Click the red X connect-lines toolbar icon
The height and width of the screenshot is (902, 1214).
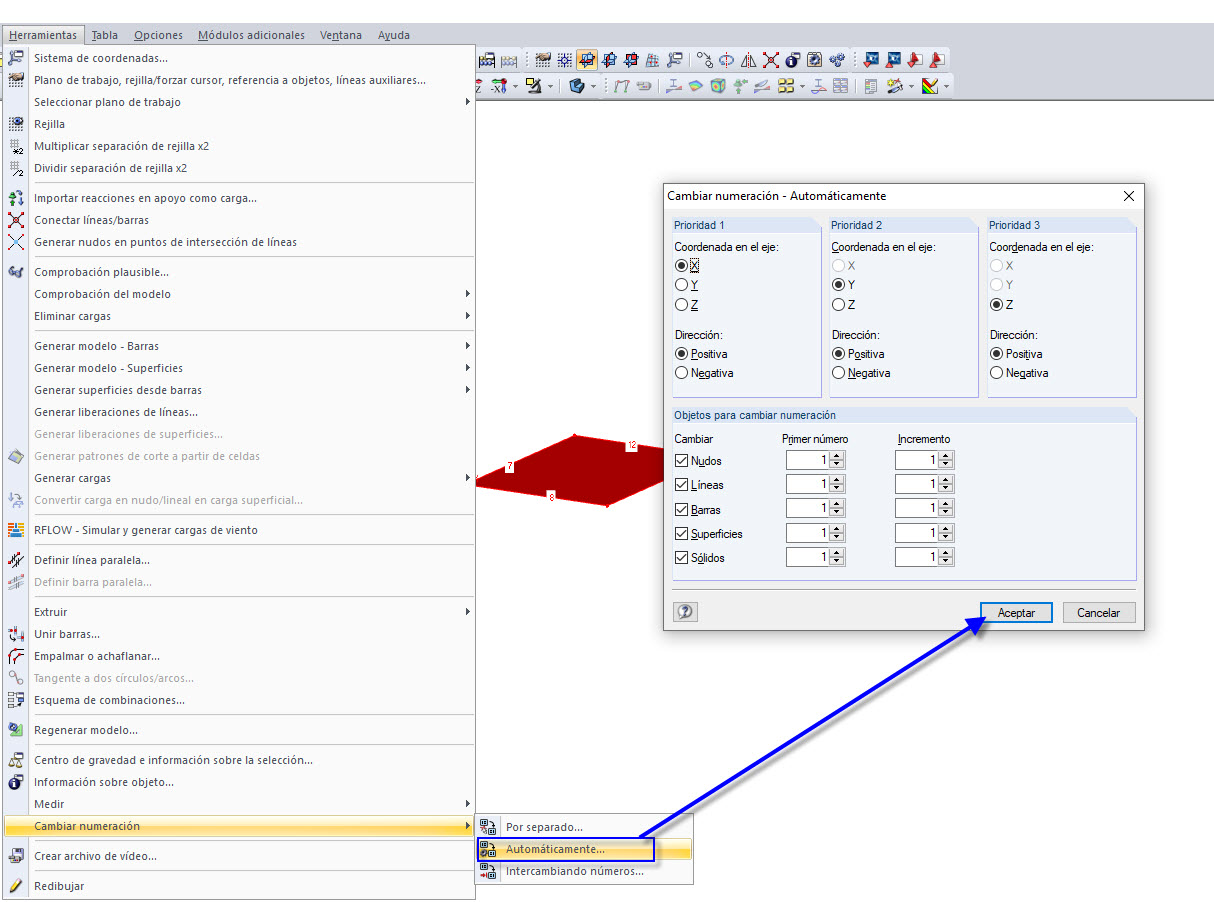[x=771, y=60]
